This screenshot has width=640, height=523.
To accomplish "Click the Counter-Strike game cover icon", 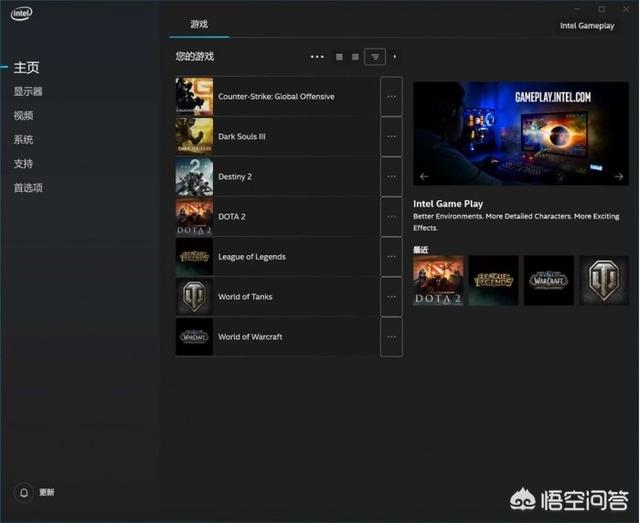I will pos(194,96).
